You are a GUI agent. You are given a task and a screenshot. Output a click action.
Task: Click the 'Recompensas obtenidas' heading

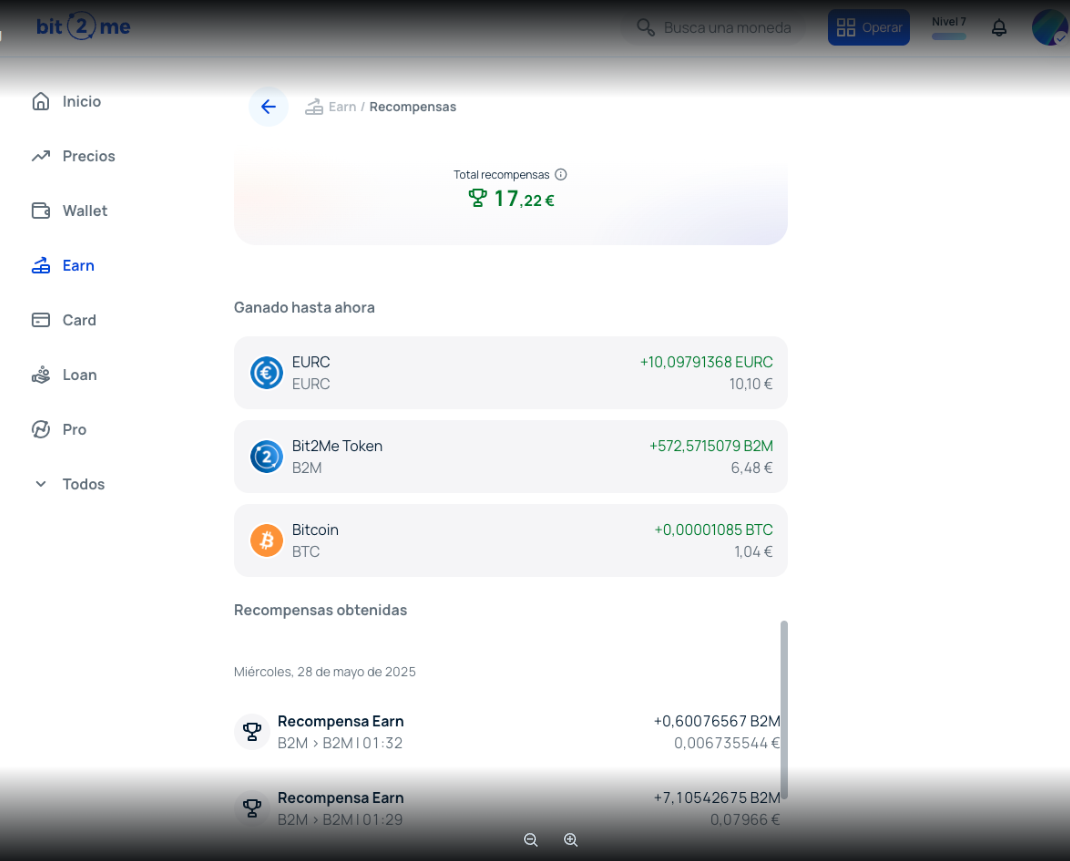(321, 610)
